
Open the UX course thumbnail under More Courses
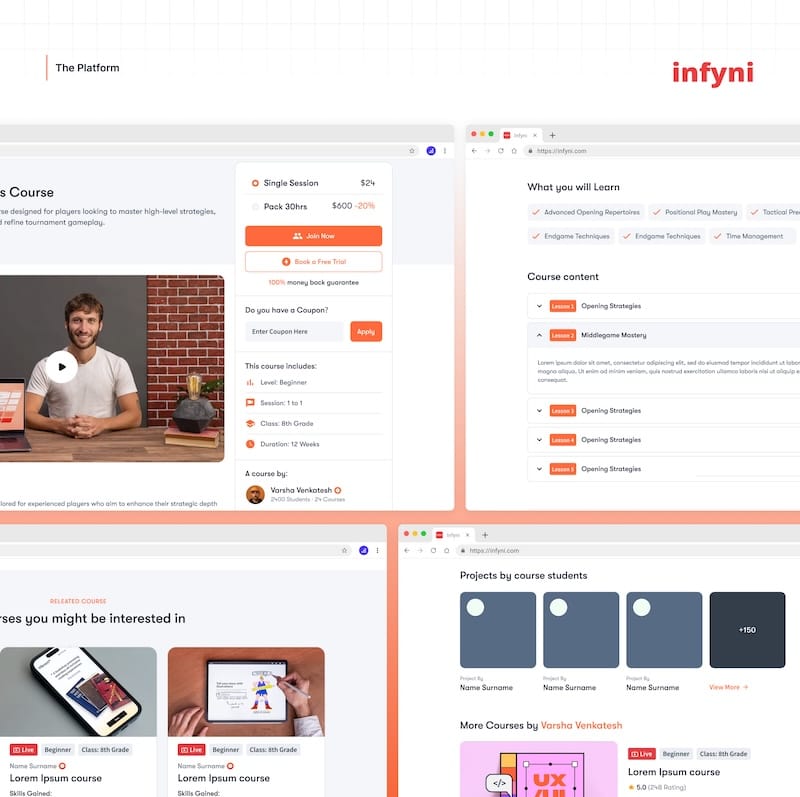pyautogui.click(x=539, y=769)
